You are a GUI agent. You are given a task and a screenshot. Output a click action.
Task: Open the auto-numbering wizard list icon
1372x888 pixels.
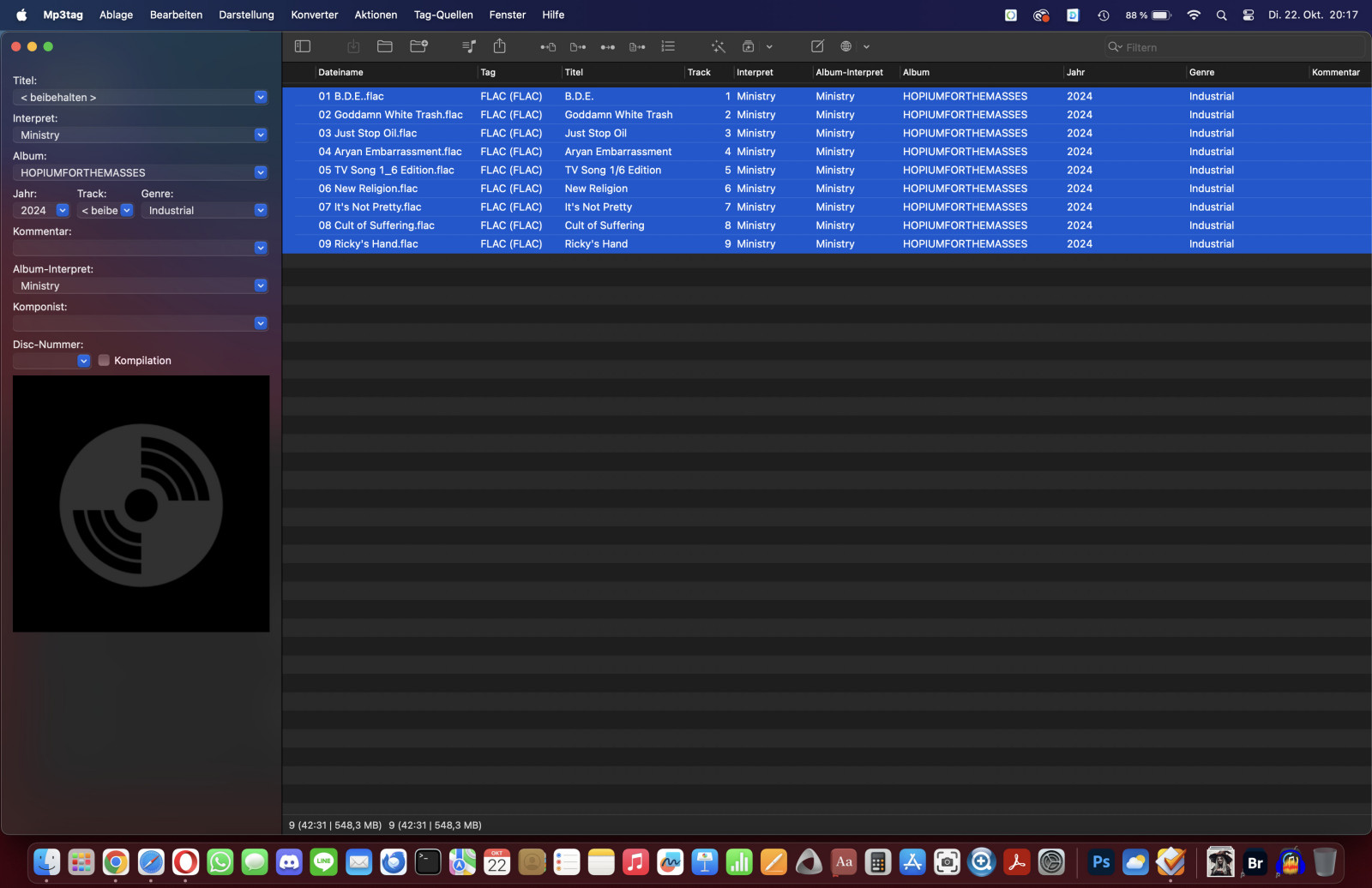668,46
